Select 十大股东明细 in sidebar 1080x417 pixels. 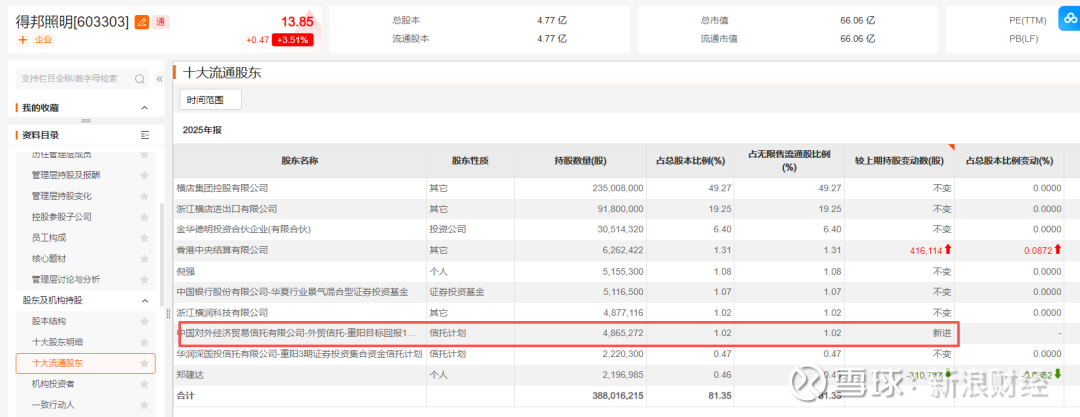coord(57,342)
